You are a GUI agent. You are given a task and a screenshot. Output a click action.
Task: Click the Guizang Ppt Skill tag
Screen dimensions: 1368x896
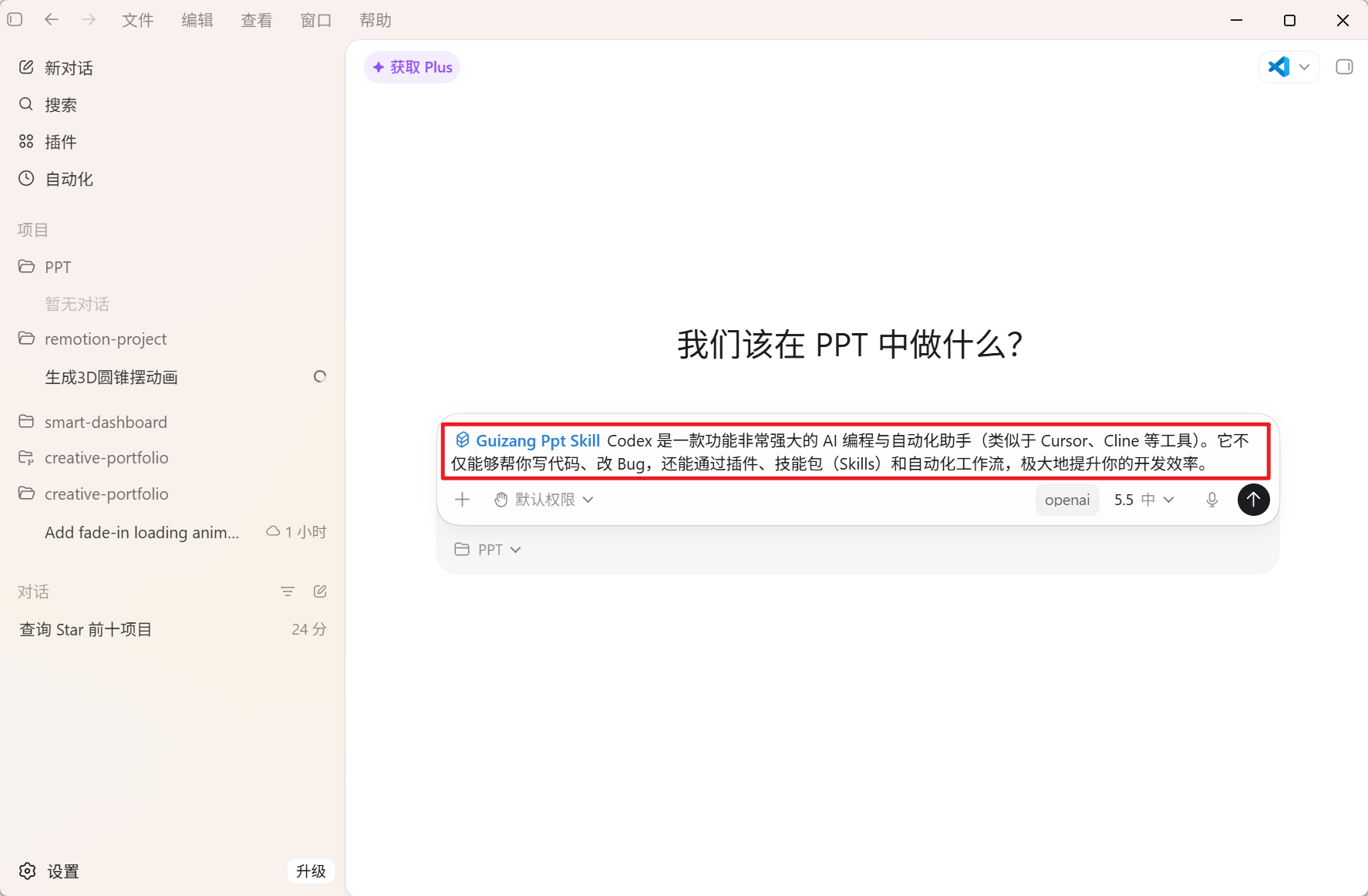point(527,440)
